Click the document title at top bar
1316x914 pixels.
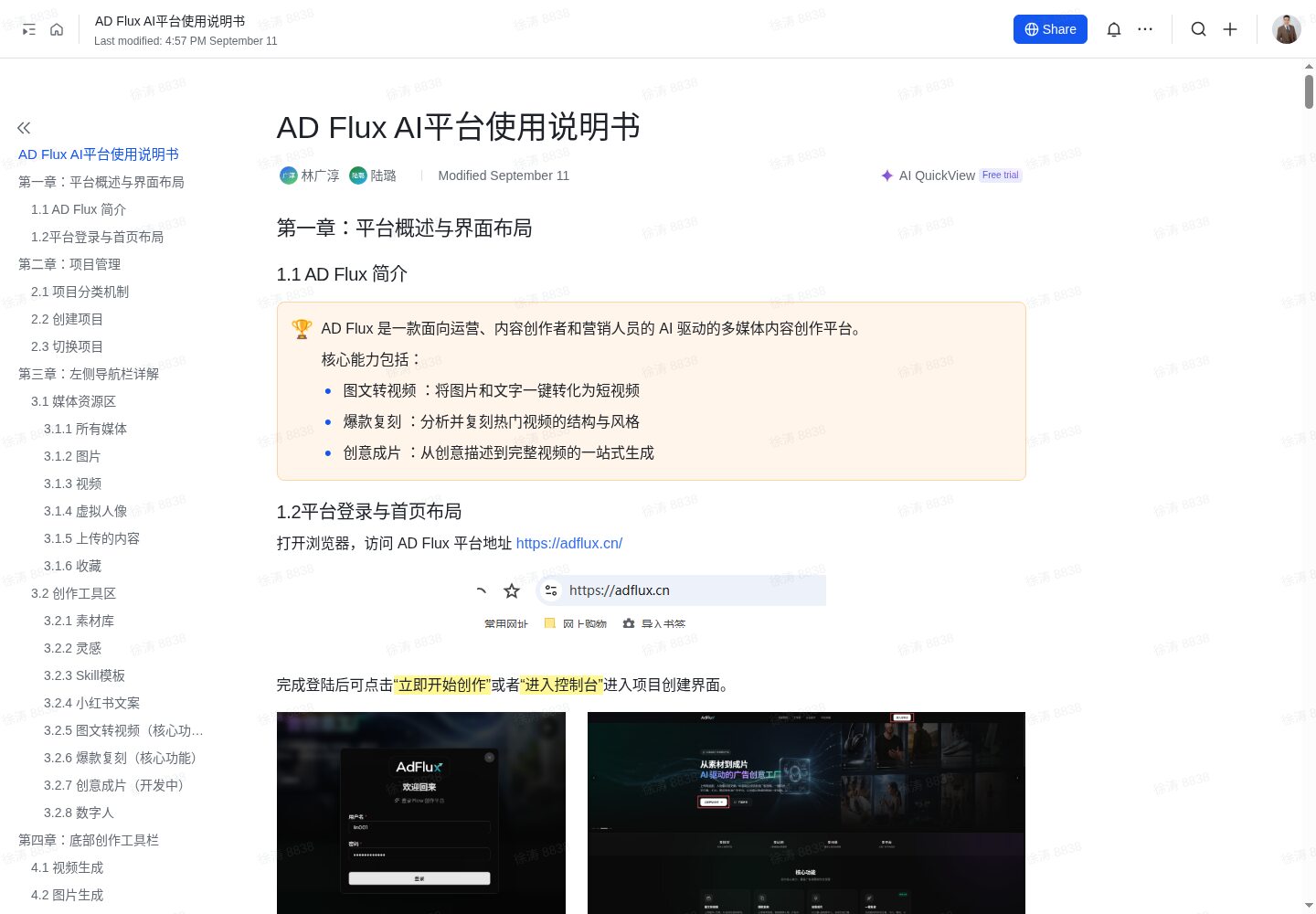[x=170, y=21]
